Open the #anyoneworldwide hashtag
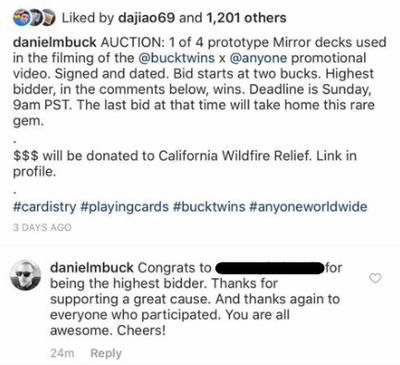This screenshot has width=400, height=365. click(308, 207)
